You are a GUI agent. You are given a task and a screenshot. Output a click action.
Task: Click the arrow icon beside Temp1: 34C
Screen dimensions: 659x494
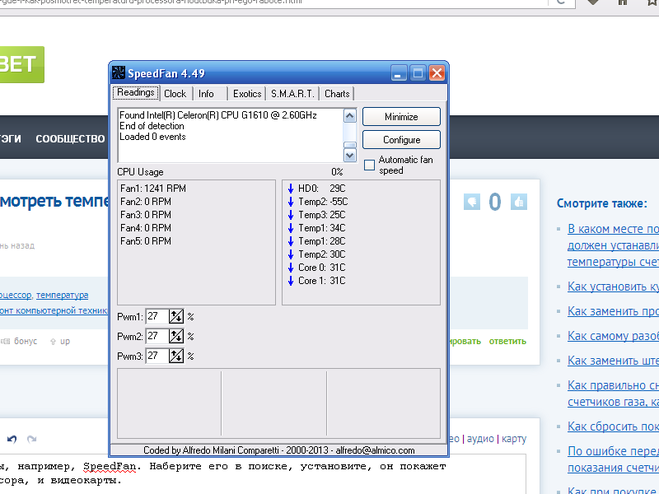click(291, 228)
